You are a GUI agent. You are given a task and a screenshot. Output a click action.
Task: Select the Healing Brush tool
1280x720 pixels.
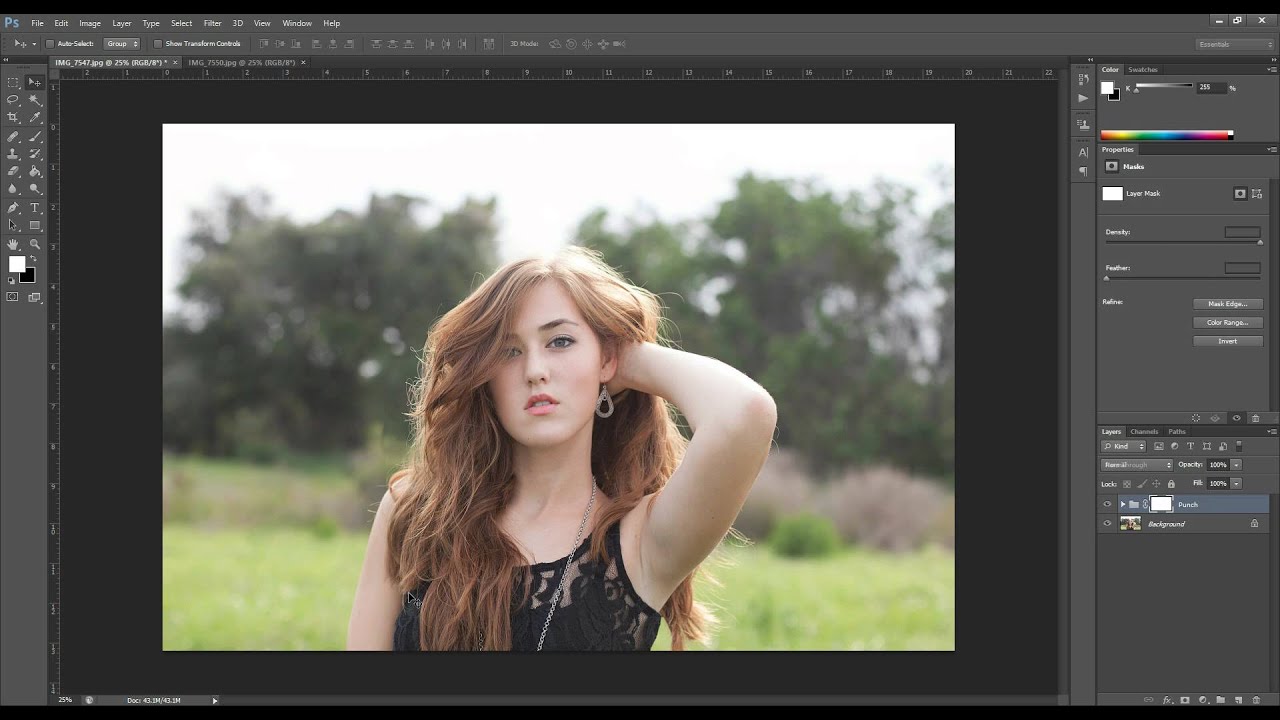pos(13,136)
